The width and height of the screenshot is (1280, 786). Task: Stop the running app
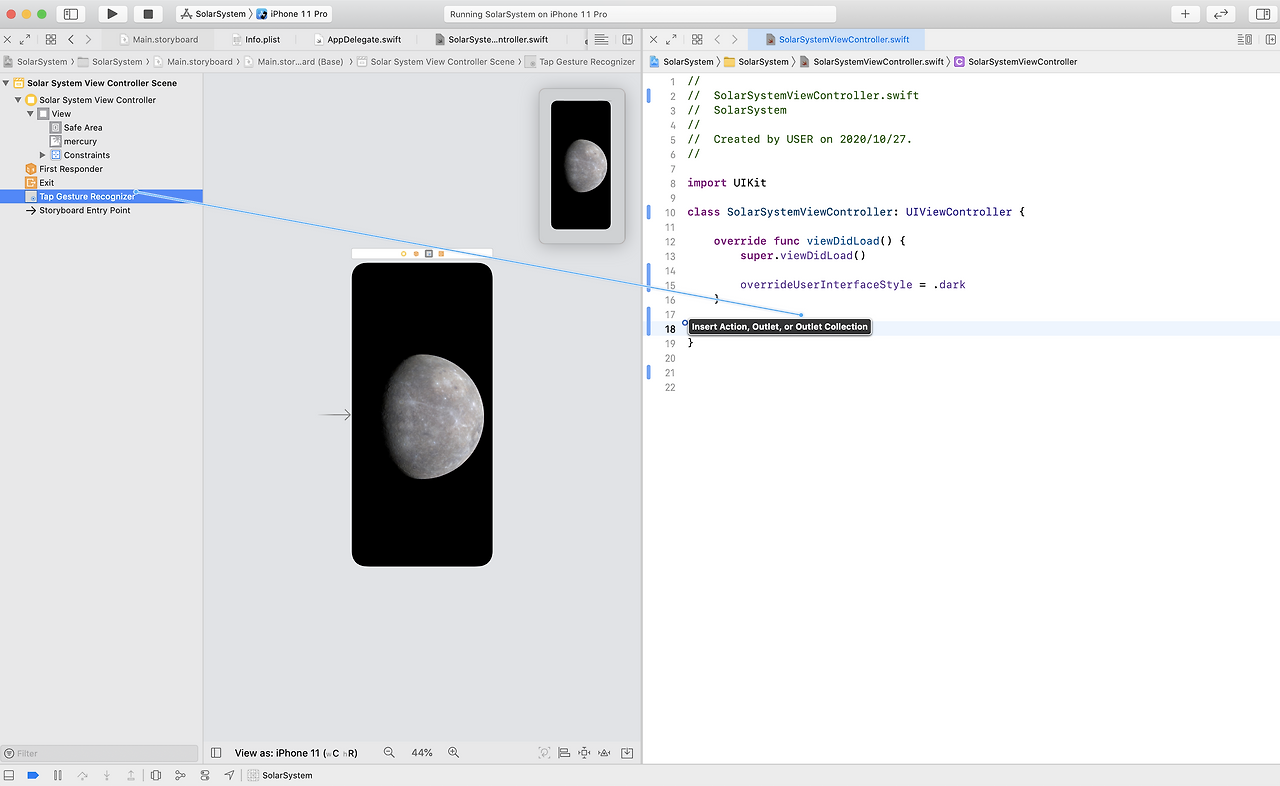coord(148,14)
